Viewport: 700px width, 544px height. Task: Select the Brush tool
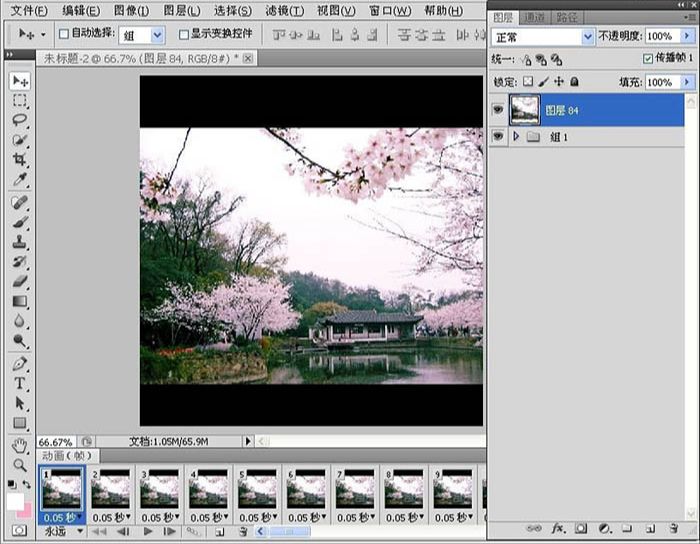(x=20, y=222)
